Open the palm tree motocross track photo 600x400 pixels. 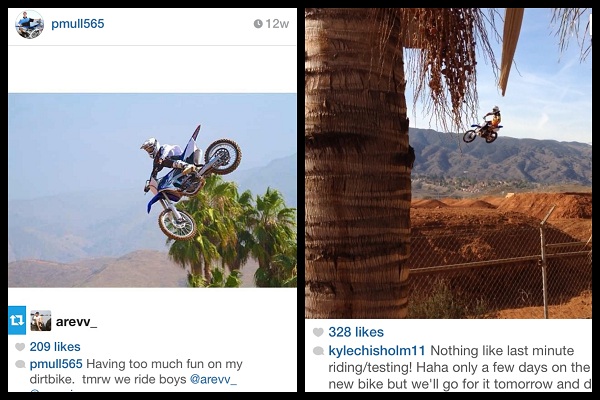(448, 165)
